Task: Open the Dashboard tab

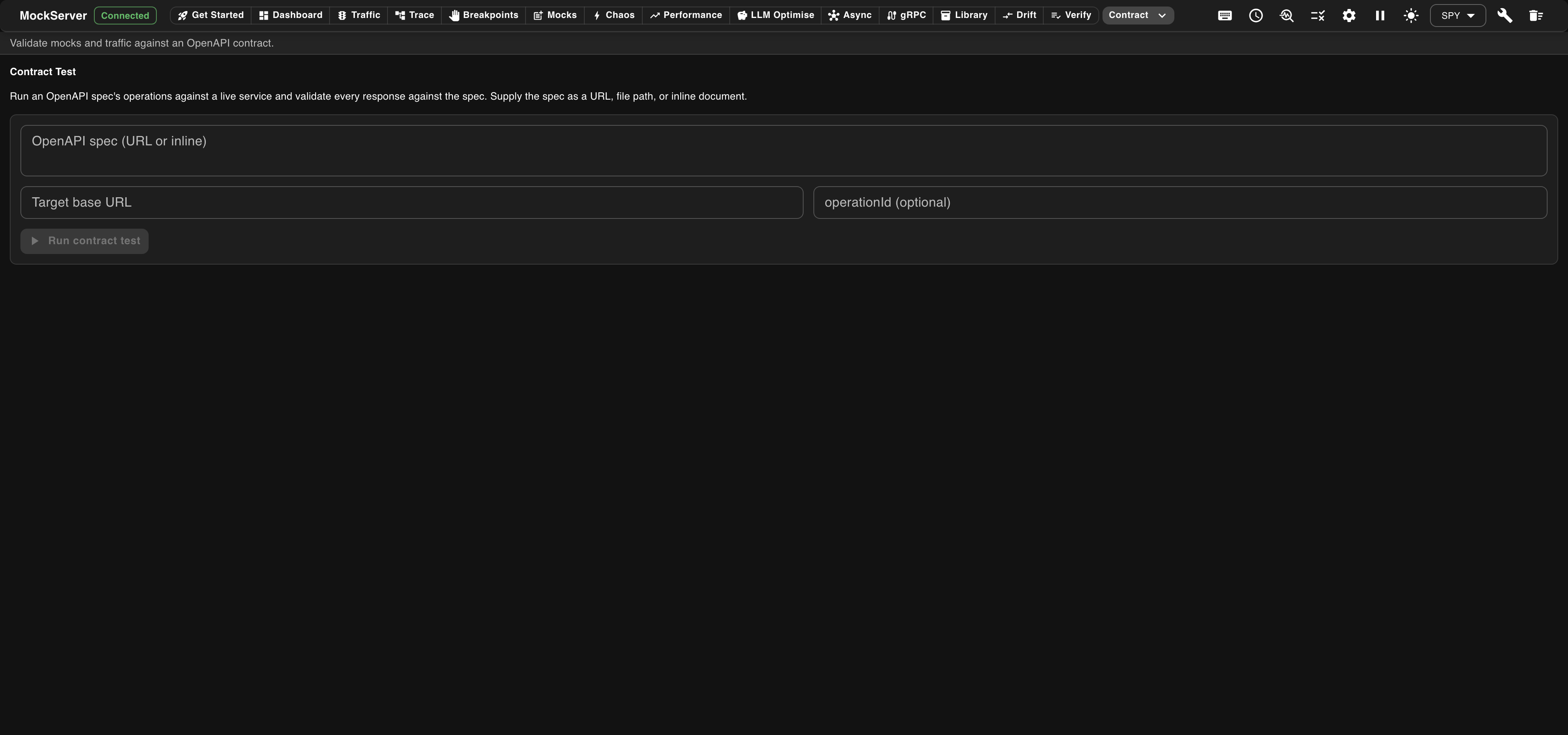Action: pyautogui.click(x=291, y=15)
